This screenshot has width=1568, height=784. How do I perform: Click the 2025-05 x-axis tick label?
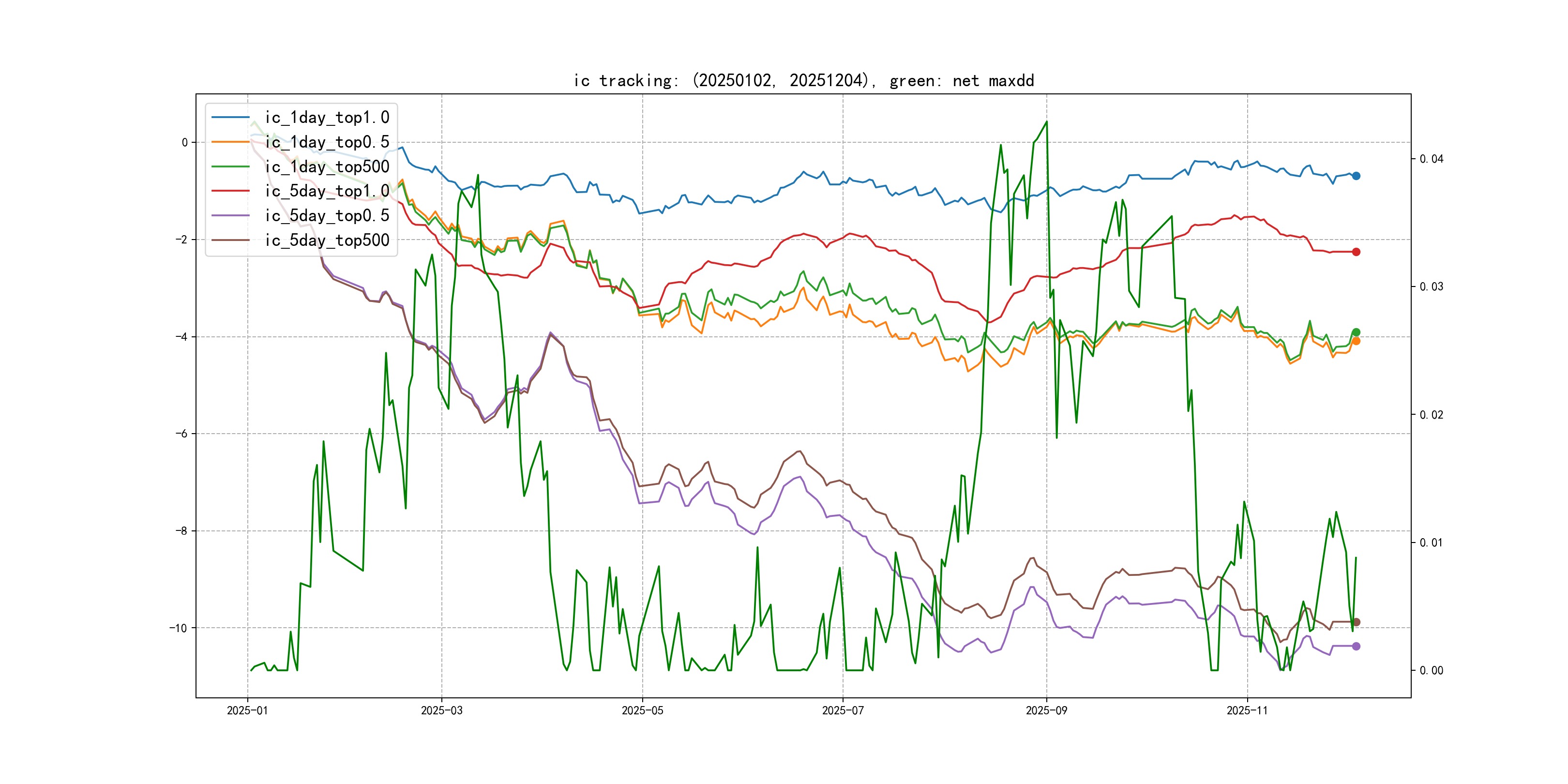[642, 710]
